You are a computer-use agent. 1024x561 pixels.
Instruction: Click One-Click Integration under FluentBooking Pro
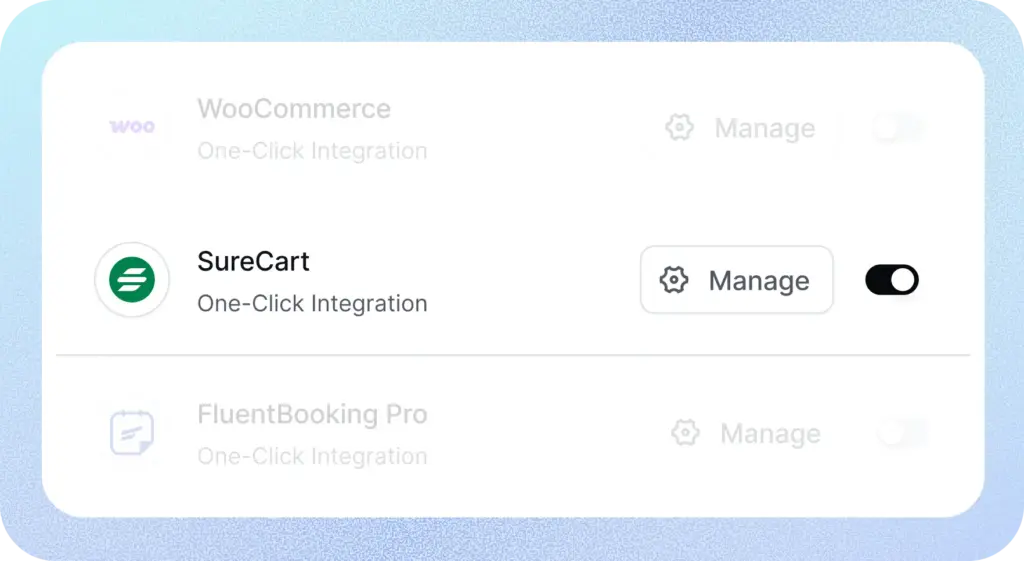click(x=312, y=456)
